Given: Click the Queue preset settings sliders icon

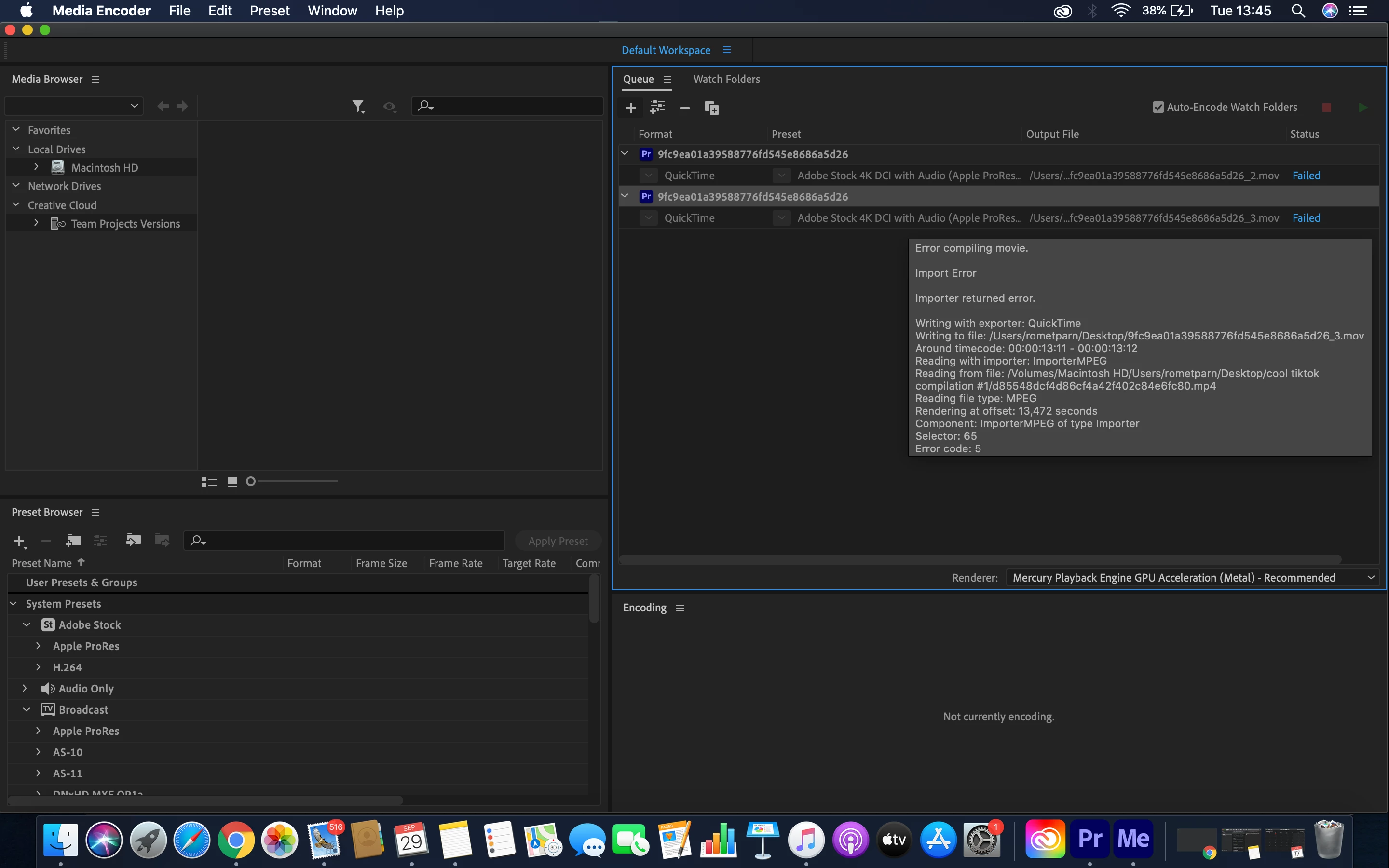Looking at the screenshot, I should pyautogui.click(x=657, y=108).
